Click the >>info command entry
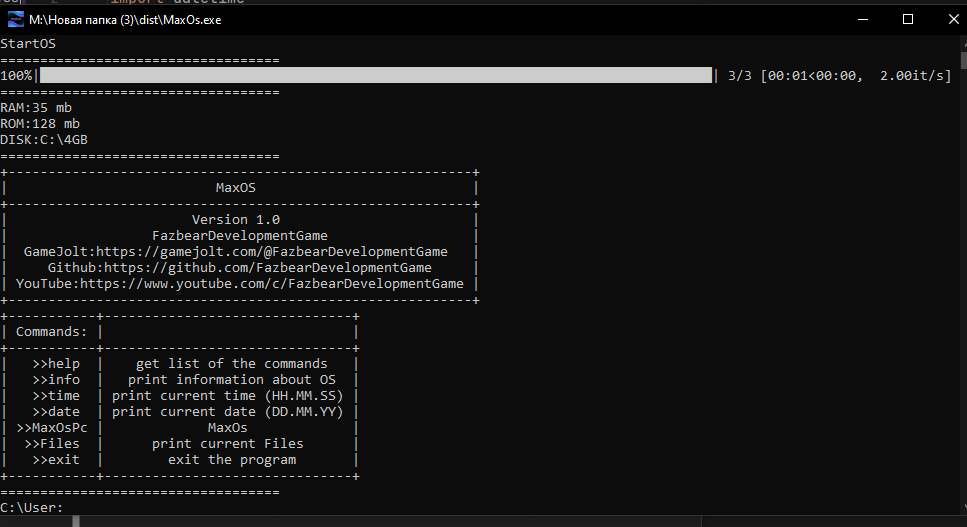This screenshot has width=967, height=527. tap(56, 380)
